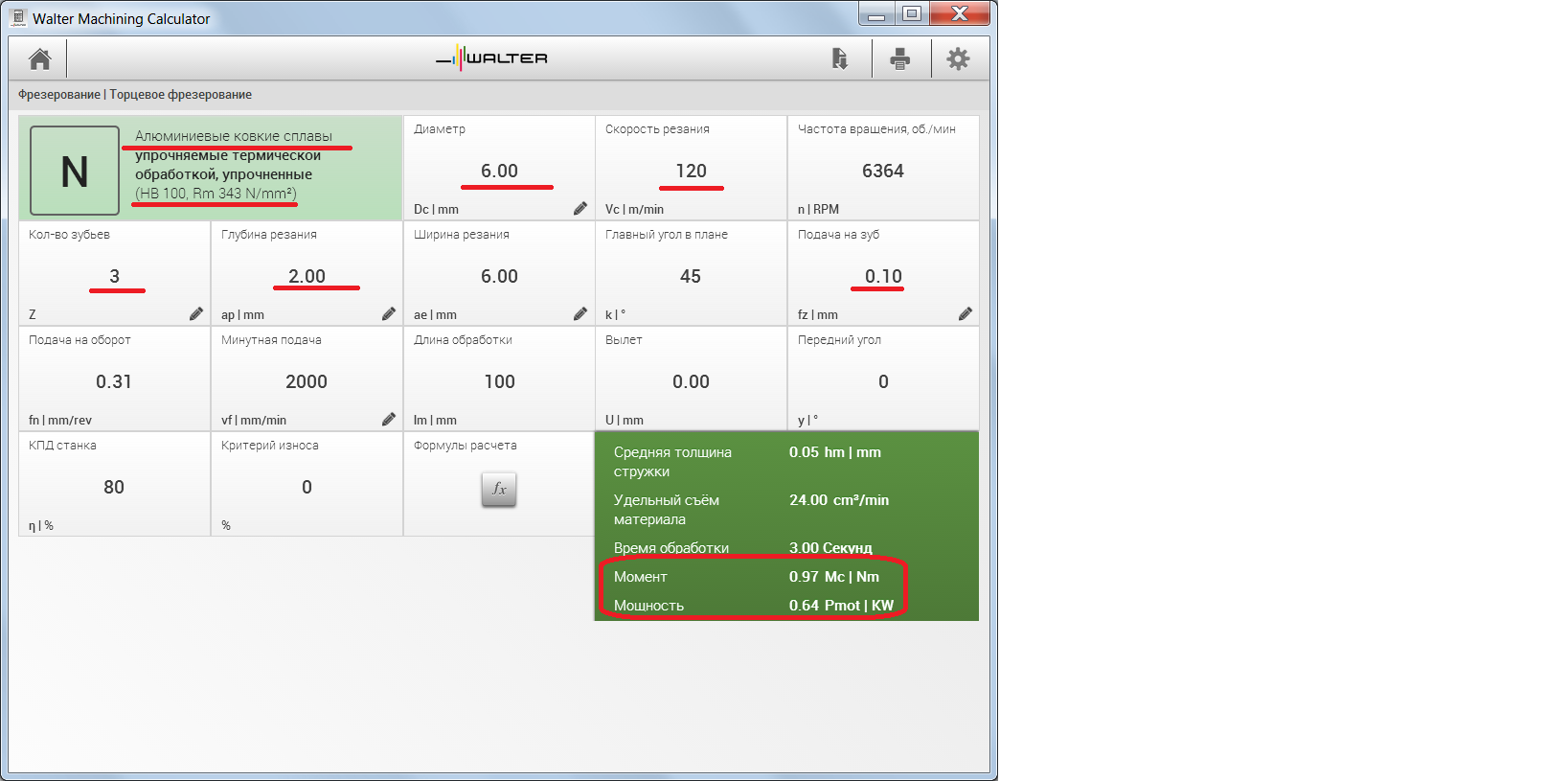Click the chip thickness result 0.05 hm
1568x781 pixels.
click(x=835, y=452)
